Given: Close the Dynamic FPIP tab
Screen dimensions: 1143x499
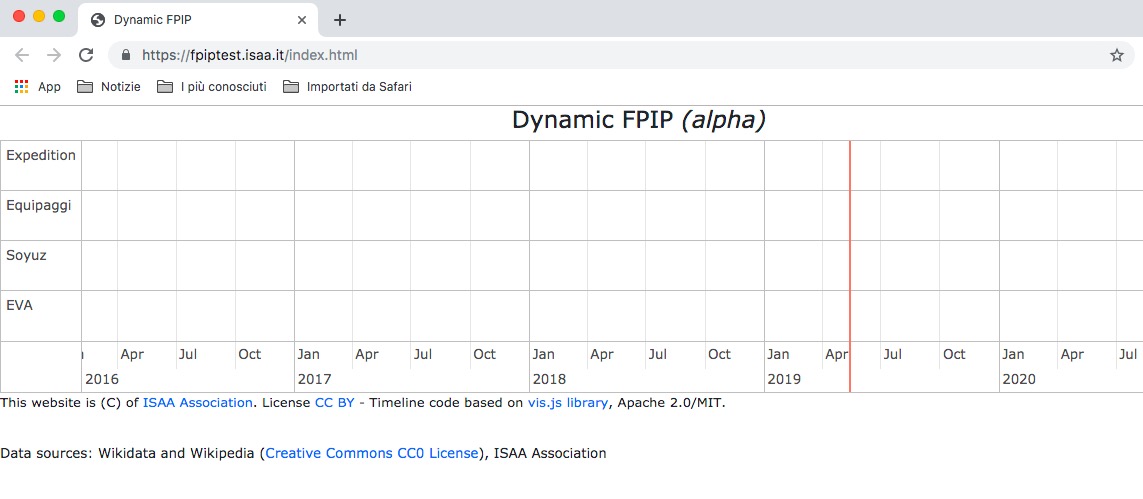Looking at the screenshot, I should (303, 20).
